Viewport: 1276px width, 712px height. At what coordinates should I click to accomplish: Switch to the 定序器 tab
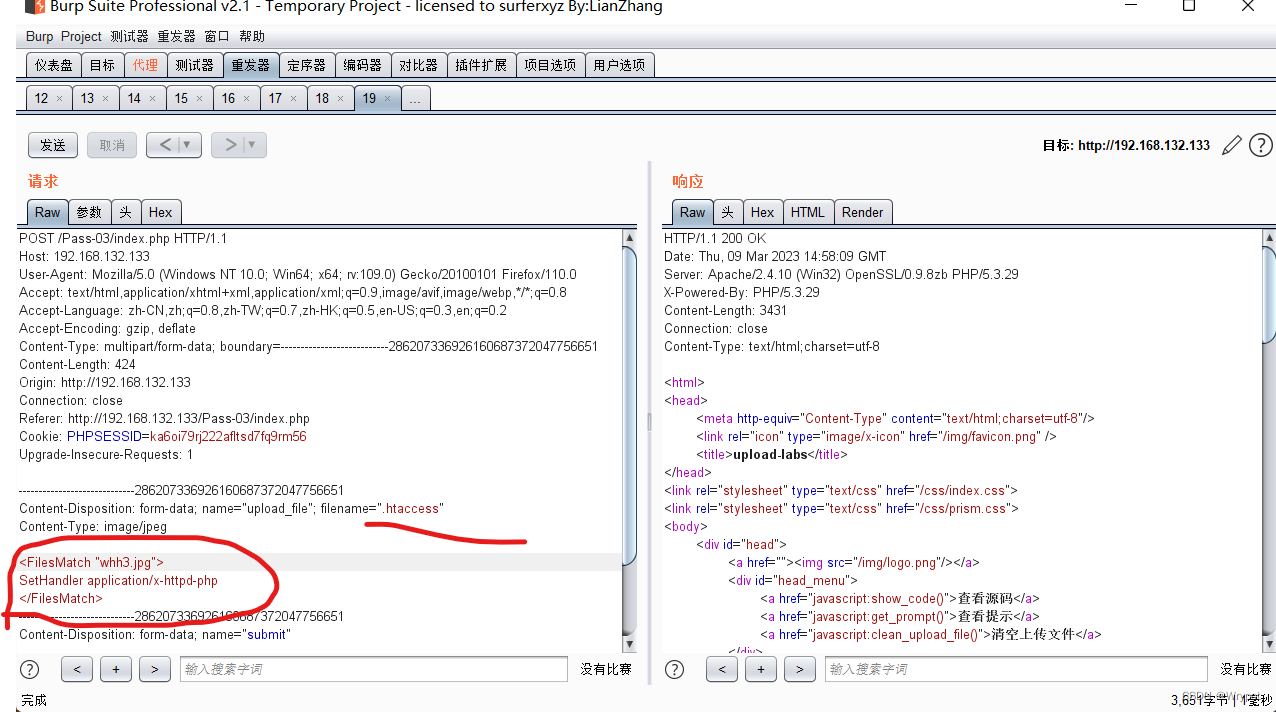click(x=306, y=65)
